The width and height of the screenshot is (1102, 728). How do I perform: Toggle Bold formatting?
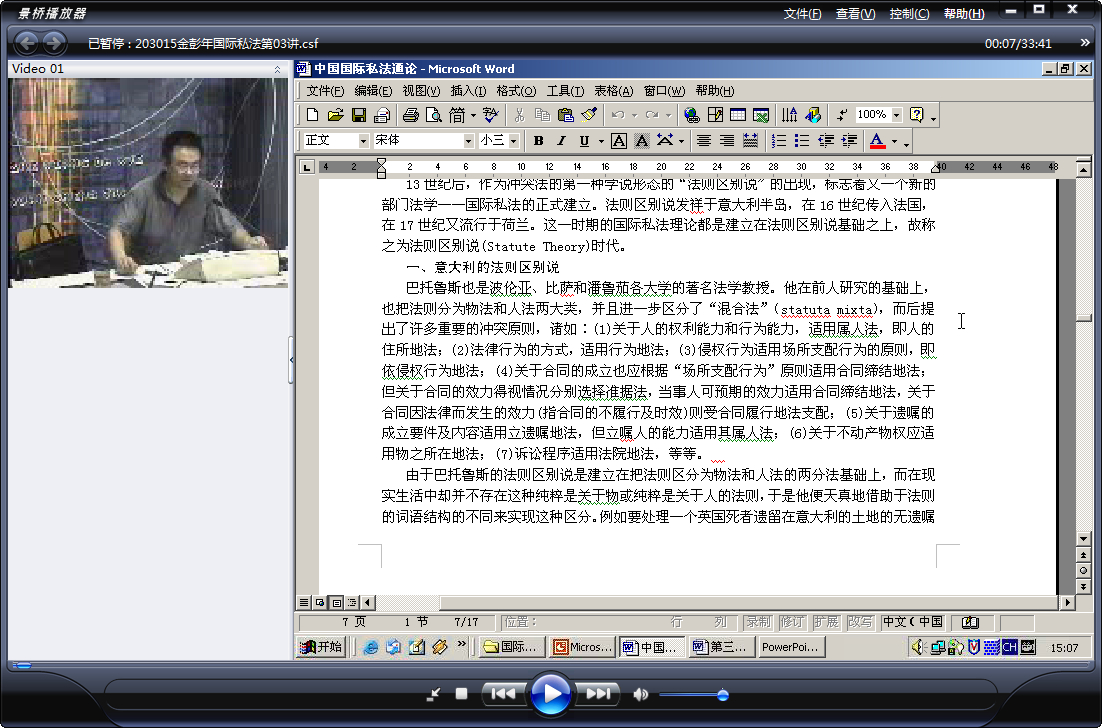point(538,141)
